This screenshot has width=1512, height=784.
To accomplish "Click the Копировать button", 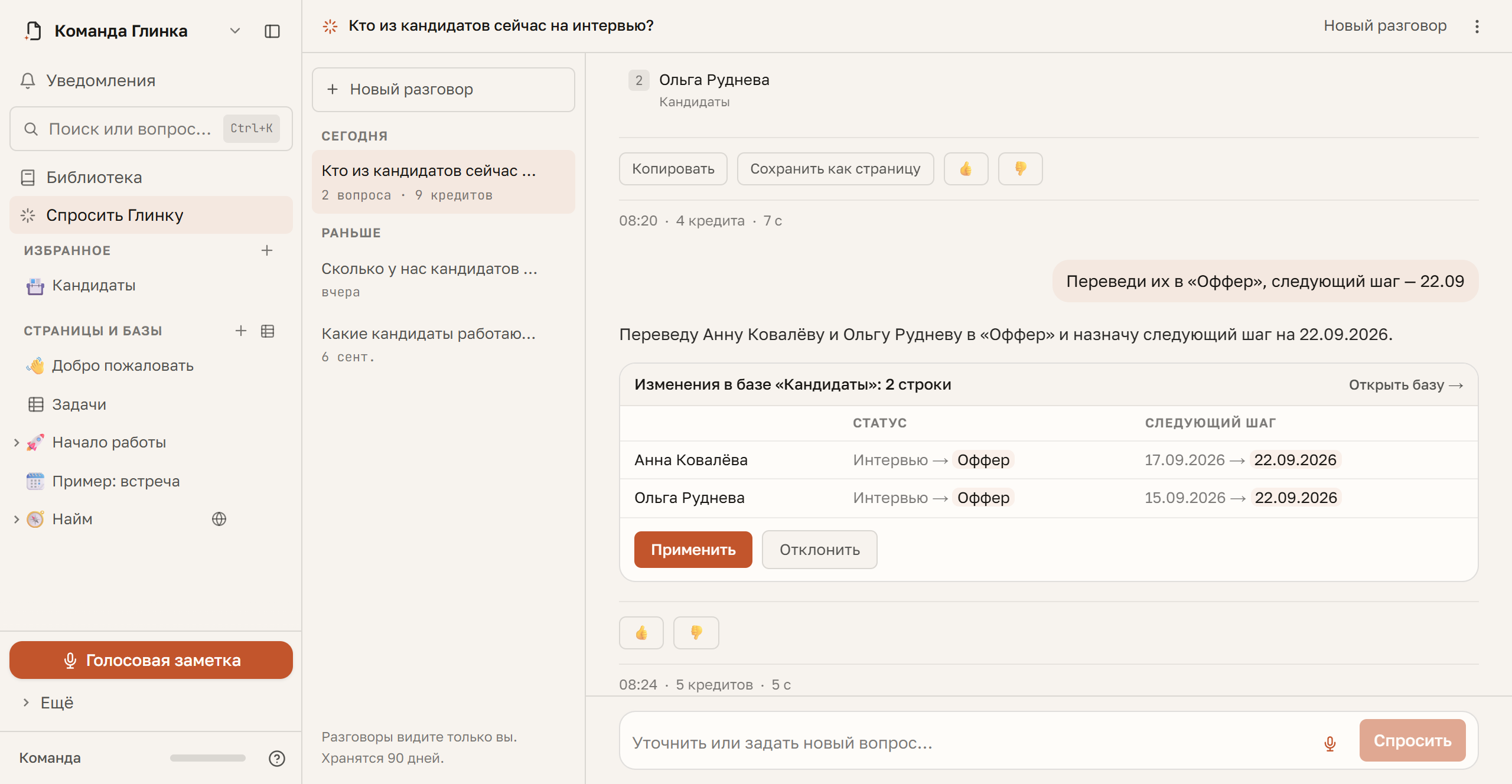I will [673, 169].
